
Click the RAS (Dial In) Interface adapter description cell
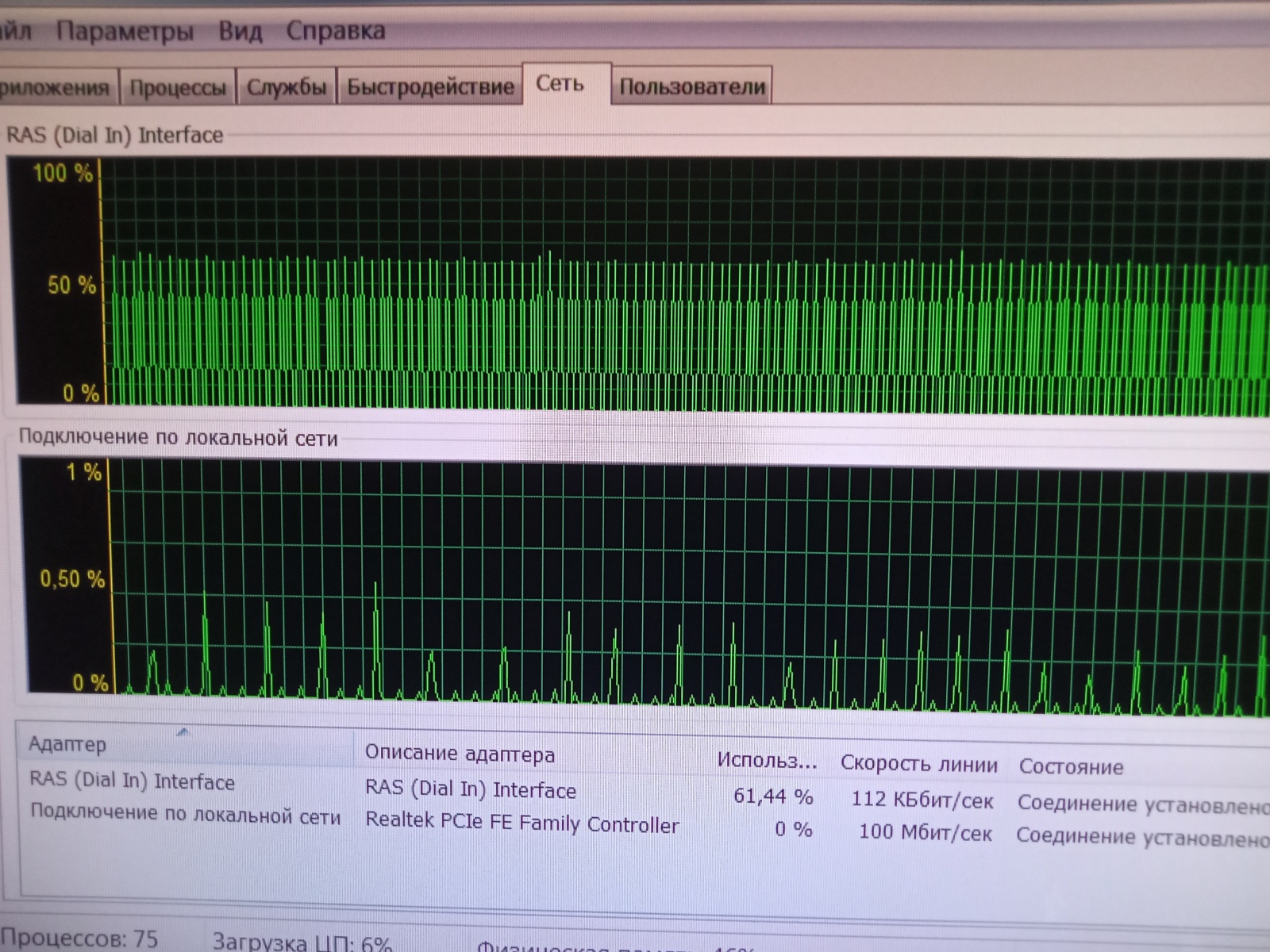coord(471,790)
